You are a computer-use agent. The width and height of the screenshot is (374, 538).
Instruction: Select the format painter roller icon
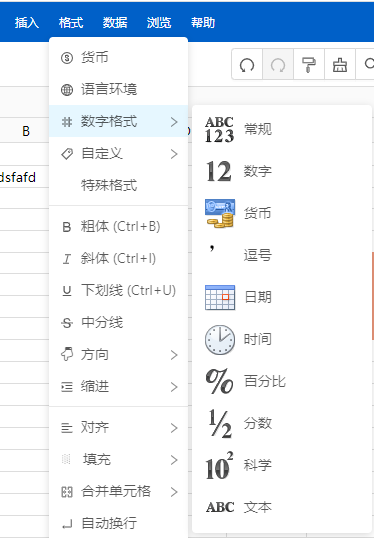309,65
